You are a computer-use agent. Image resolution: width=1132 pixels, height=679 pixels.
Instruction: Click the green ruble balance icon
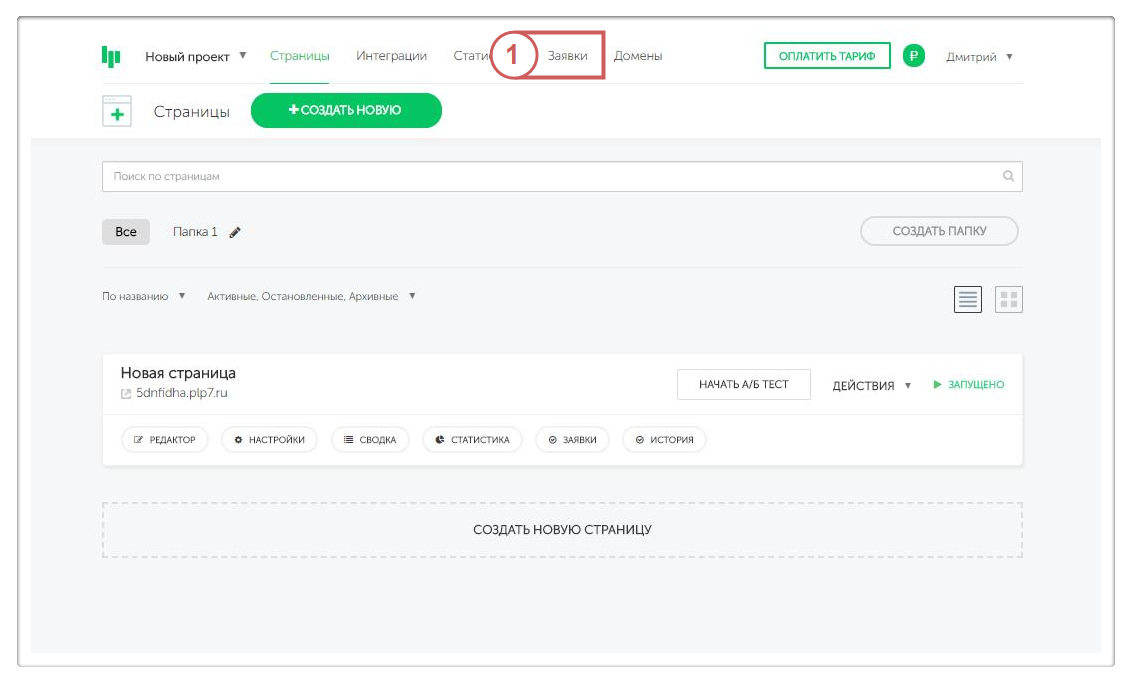(913, 56)
